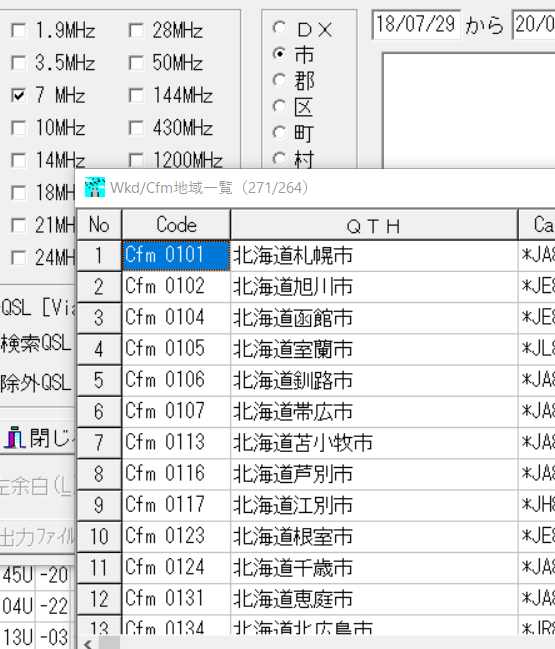This screenshot has height=649, width=555.
Task: Select cell Cfm 0131
Action: point(176,599)
